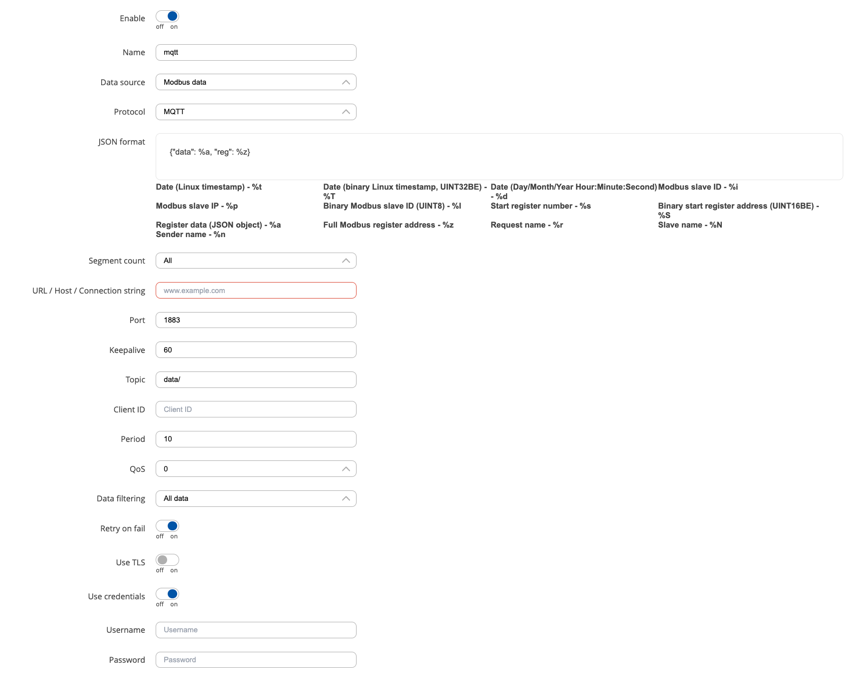Focus the Password input field
This screenshot has width=855, height=678.
coord(255,660)
